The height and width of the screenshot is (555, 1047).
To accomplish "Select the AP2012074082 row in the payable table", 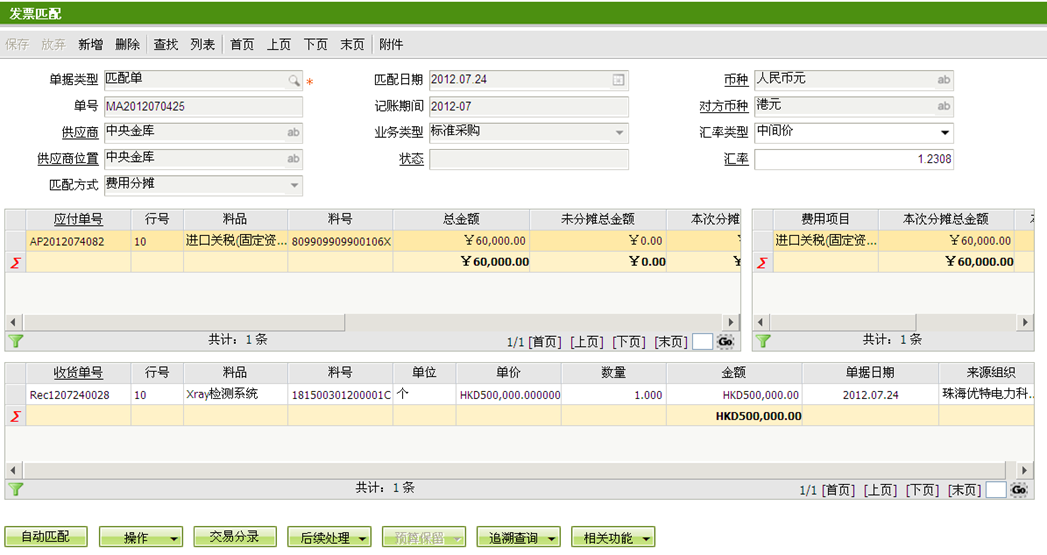I will pos(65,241).
